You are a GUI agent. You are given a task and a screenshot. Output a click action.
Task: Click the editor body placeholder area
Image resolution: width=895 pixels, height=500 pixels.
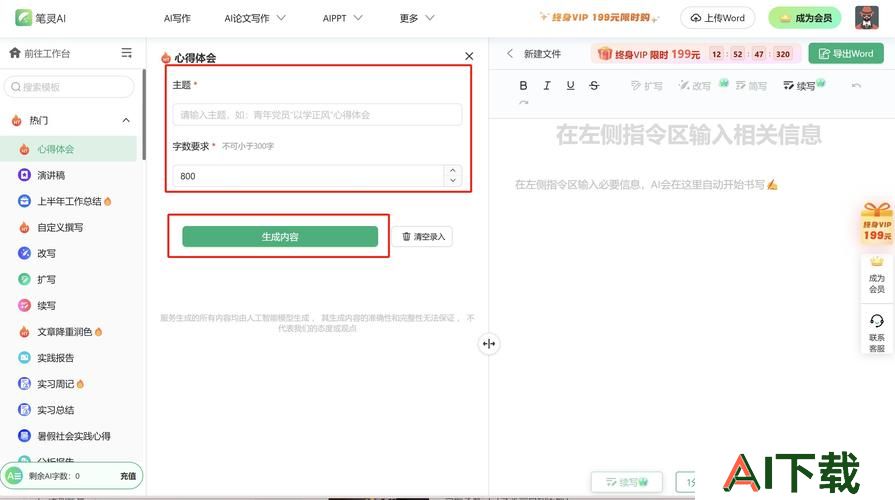(x=646, y=184)
